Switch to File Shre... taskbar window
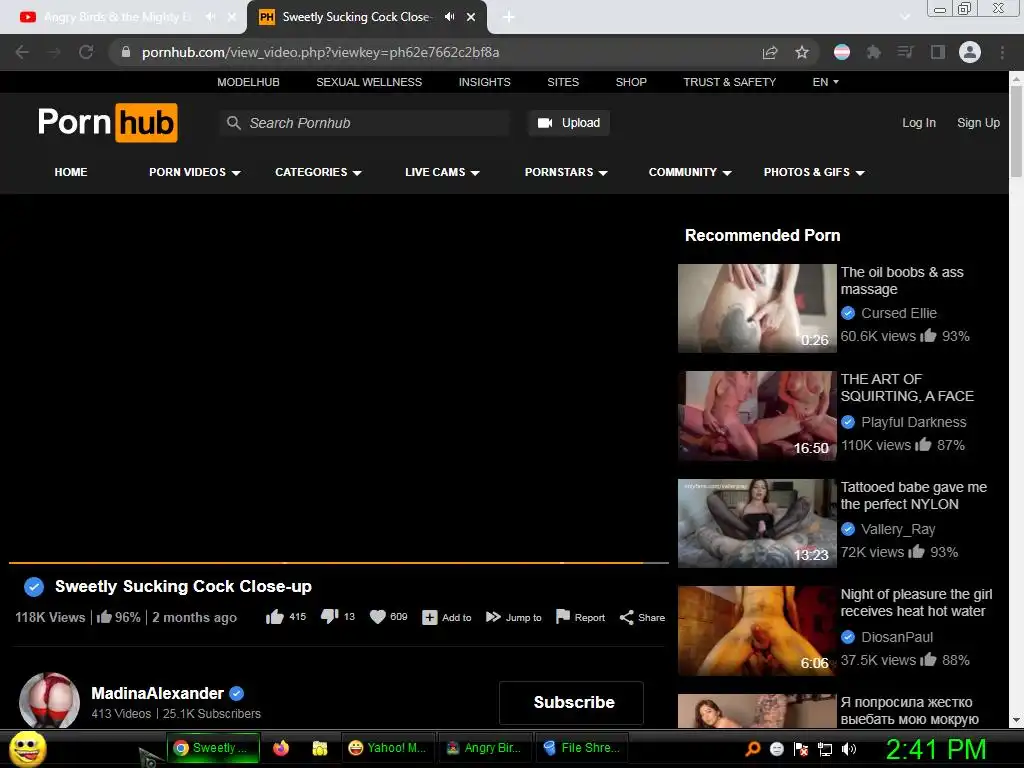This screenshot has height=768, width=1024. [x=582, y=748]
